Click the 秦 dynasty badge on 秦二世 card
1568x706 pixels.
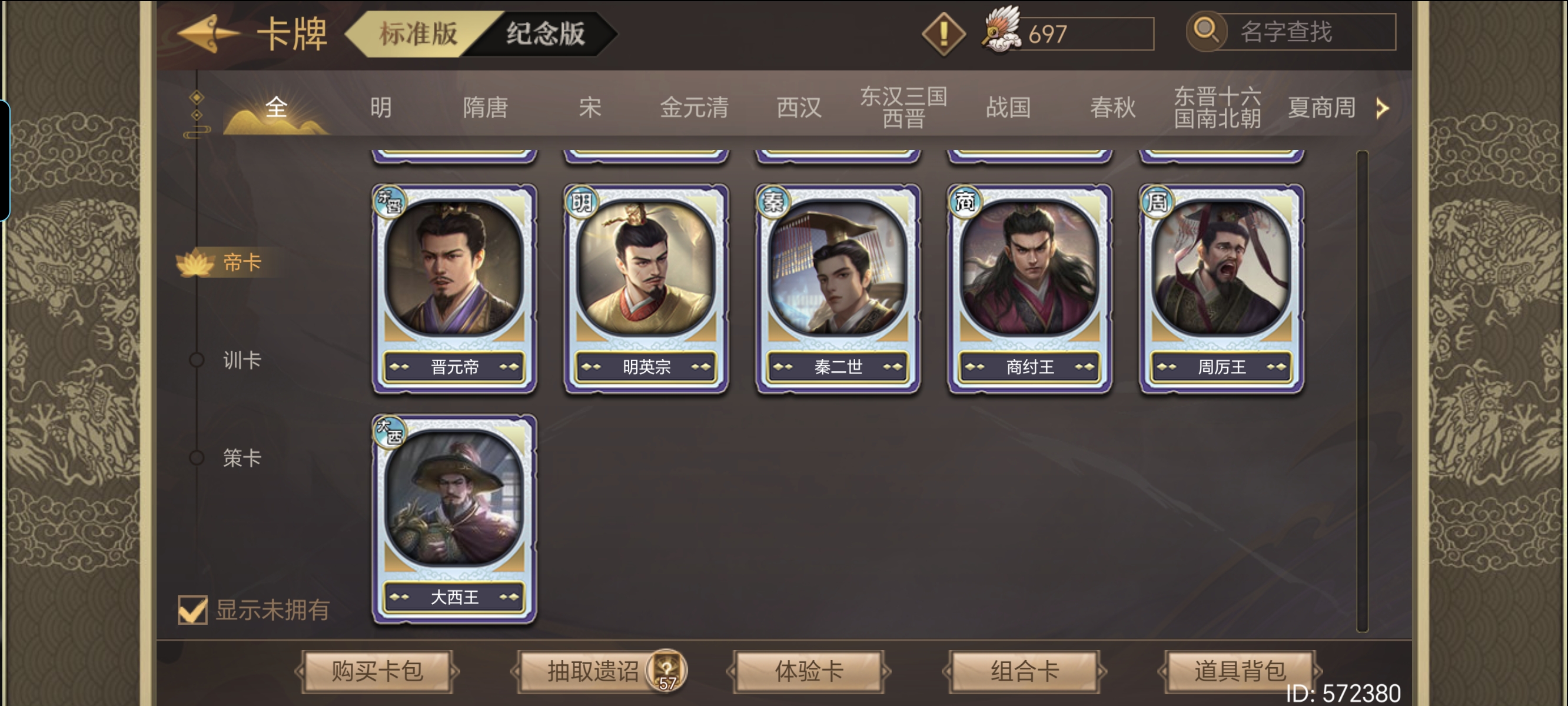pos(772,201)
